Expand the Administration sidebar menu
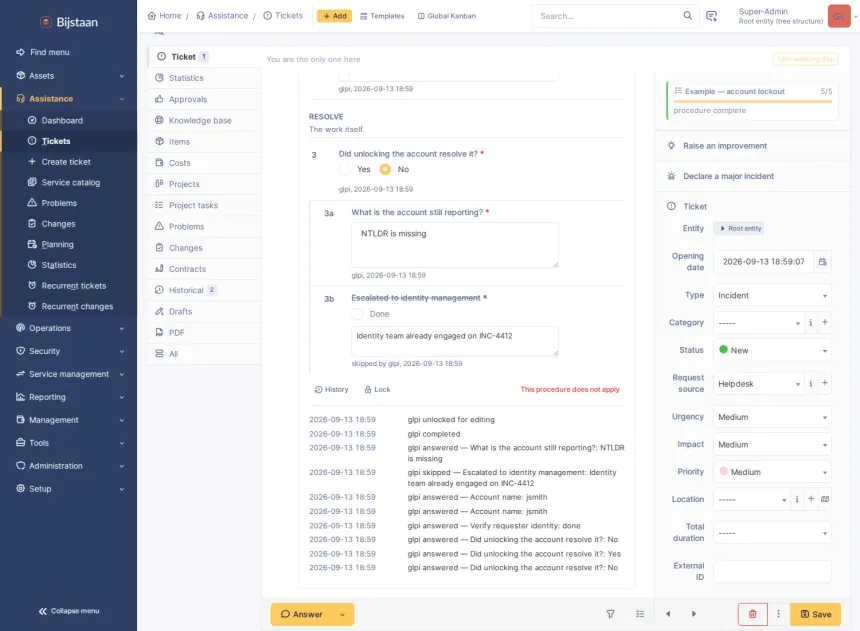 tap(69, 466)
